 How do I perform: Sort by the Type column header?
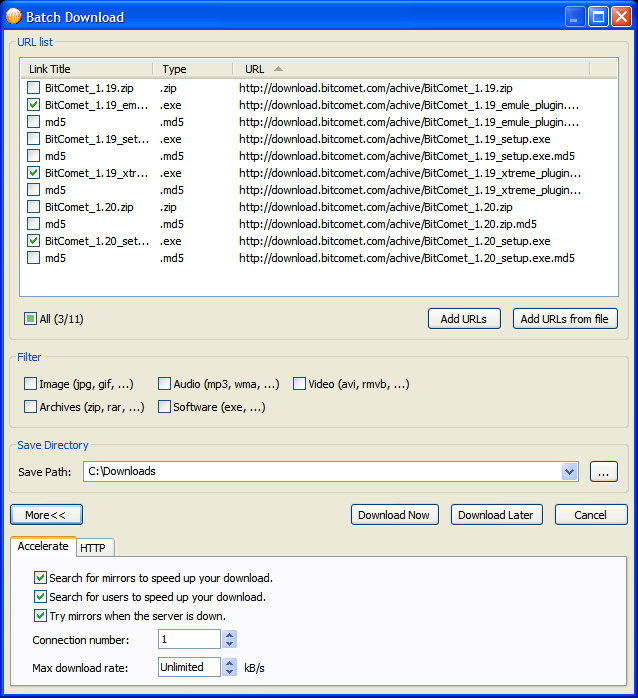[x=193, y=69]
